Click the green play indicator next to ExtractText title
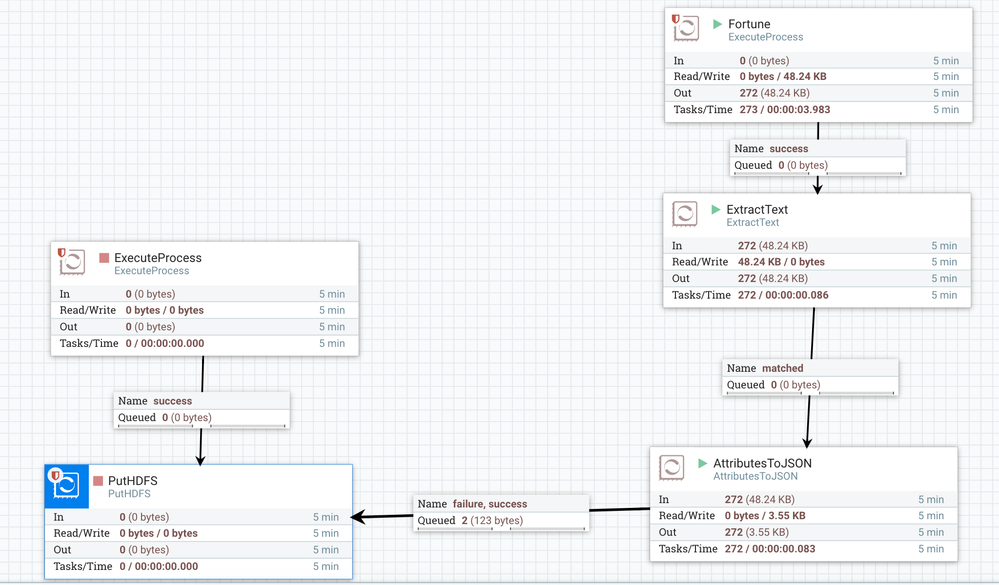 point(716,210)
